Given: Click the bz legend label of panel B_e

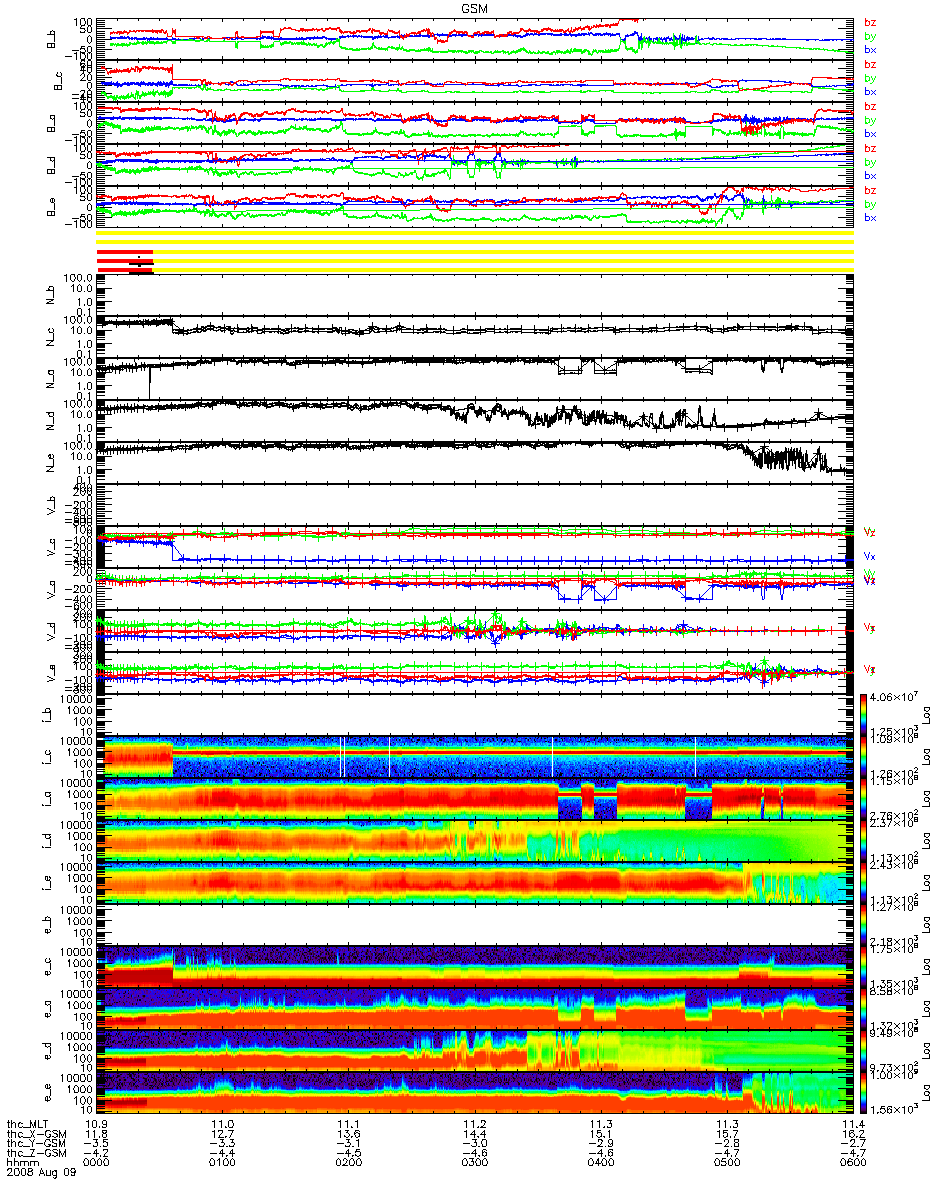Looking at the screenshot, I should tap(870, 190).
